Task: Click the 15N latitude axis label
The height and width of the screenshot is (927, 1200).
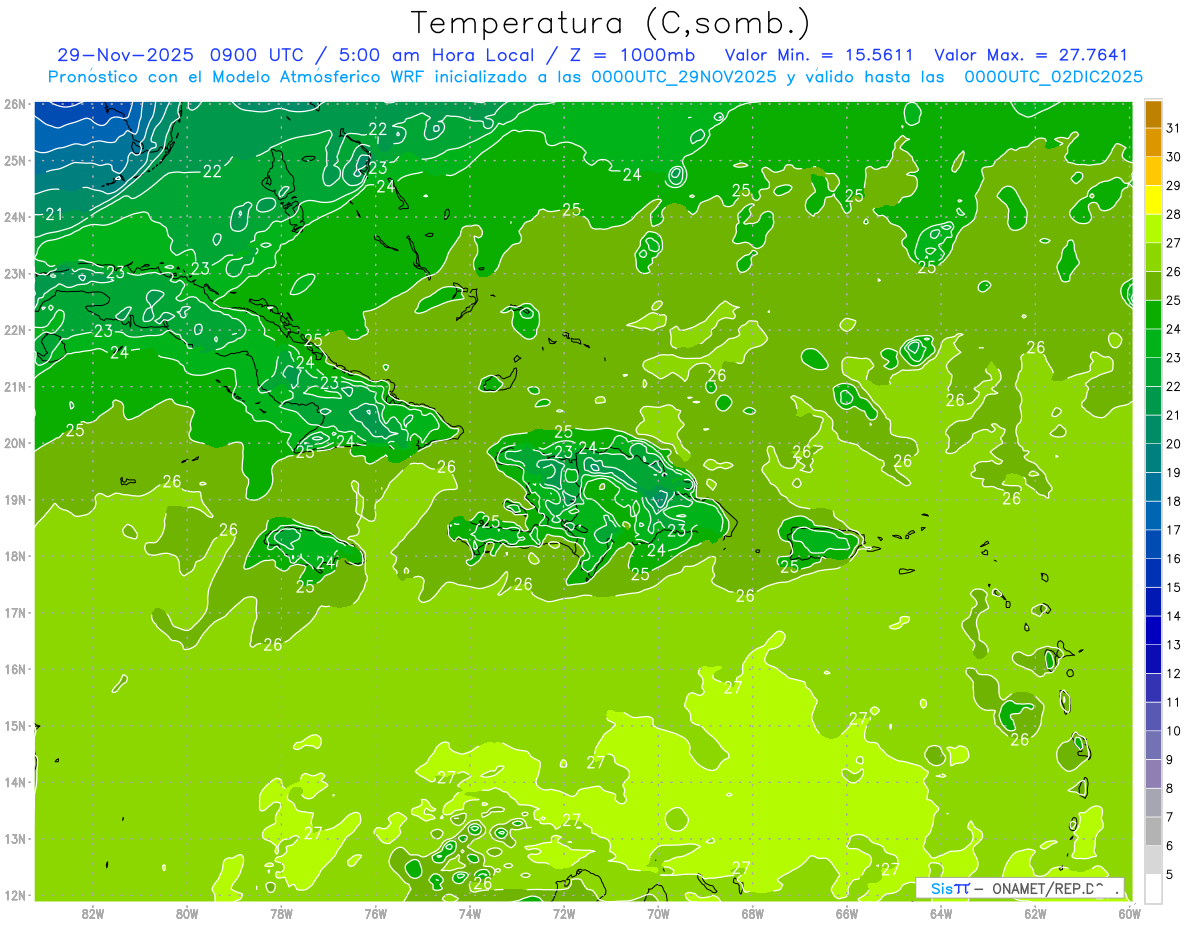Action: coord(14,725)
